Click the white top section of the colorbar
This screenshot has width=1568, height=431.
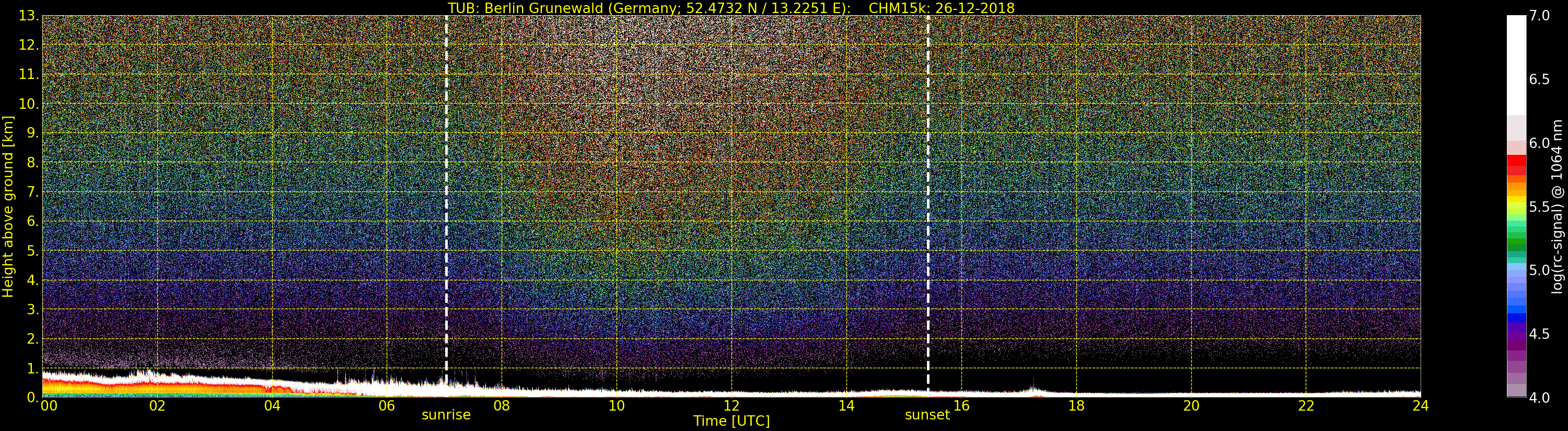click(1516, 61)
